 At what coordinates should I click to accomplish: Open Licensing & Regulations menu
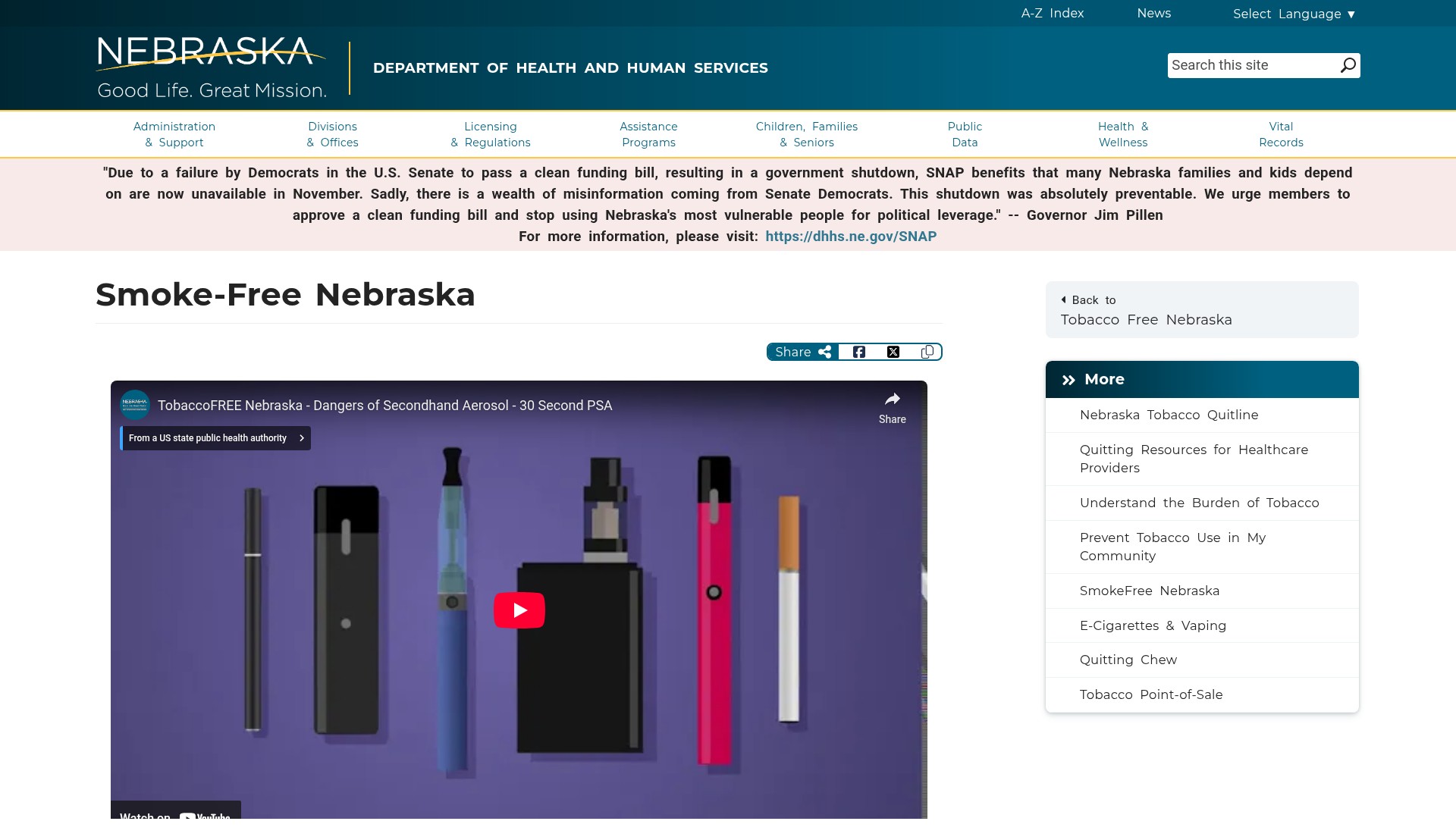tap(491, 134)
